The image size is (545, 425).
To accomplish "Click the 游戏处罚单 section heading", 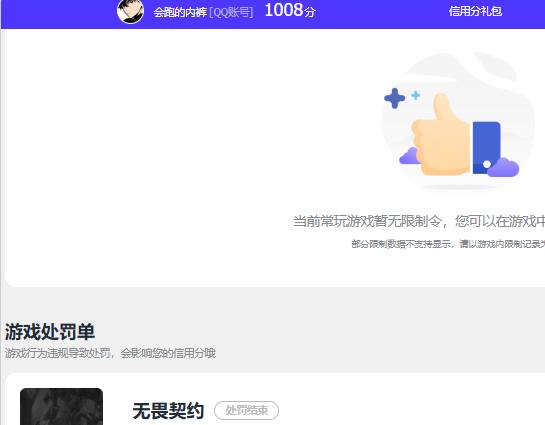I will 50,332.
